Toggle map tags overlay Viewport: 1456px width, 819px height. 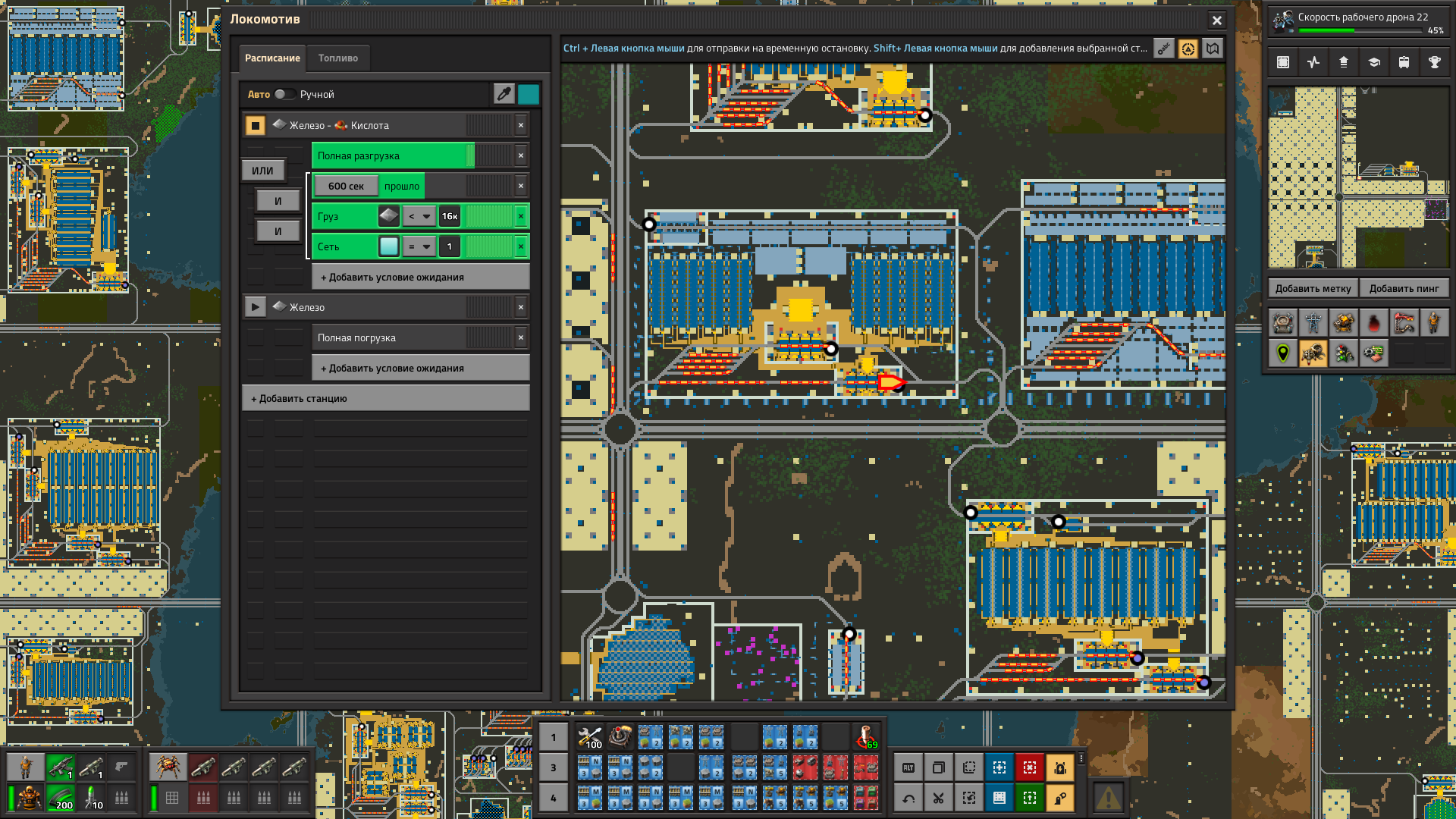point(1283,353)
